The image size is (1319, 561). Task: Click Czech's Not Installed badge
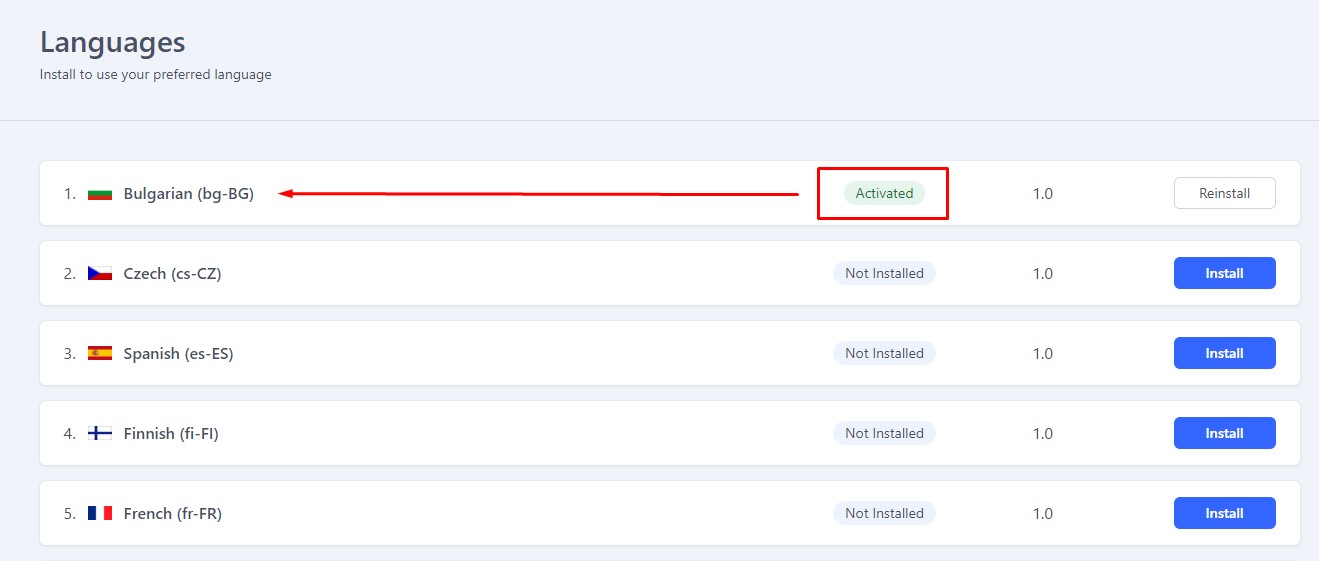point(884,273)
